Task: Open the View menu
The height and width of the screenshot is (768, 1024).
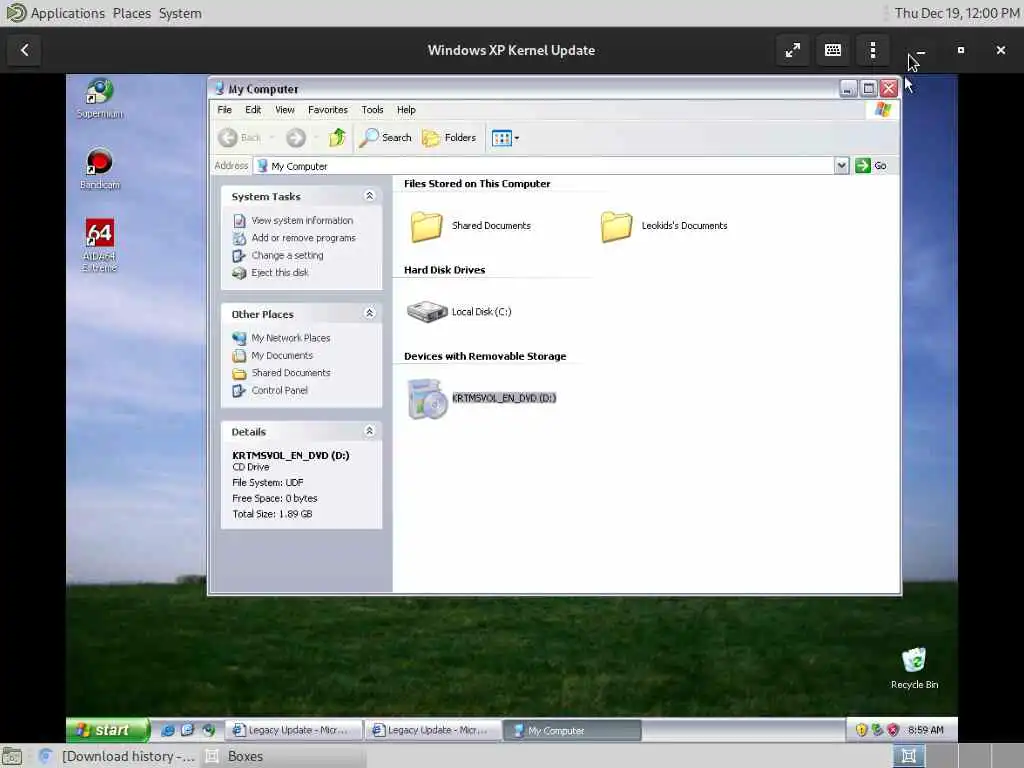Action: coord(284,110)
